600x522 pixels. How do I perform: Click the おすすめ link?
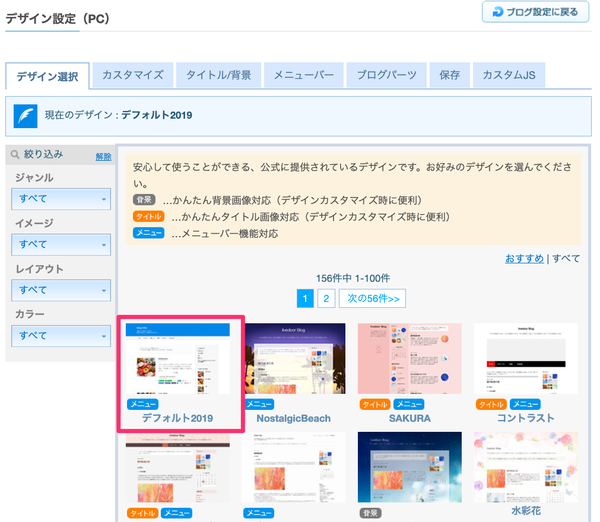click(x=524, y=259)
